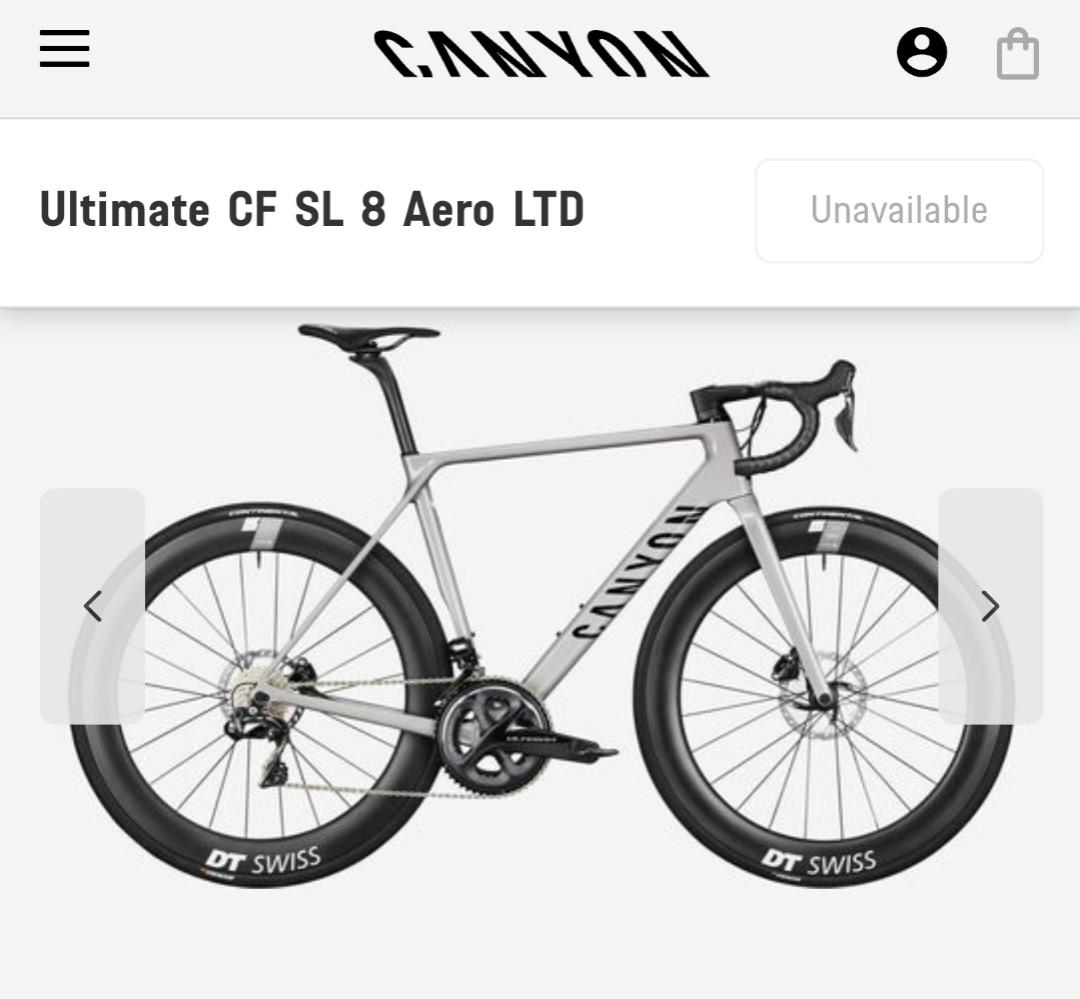Screen dimensions: 1080x999
Task: Show previous bike image with left chevron
Action: [x=92, y=606]
